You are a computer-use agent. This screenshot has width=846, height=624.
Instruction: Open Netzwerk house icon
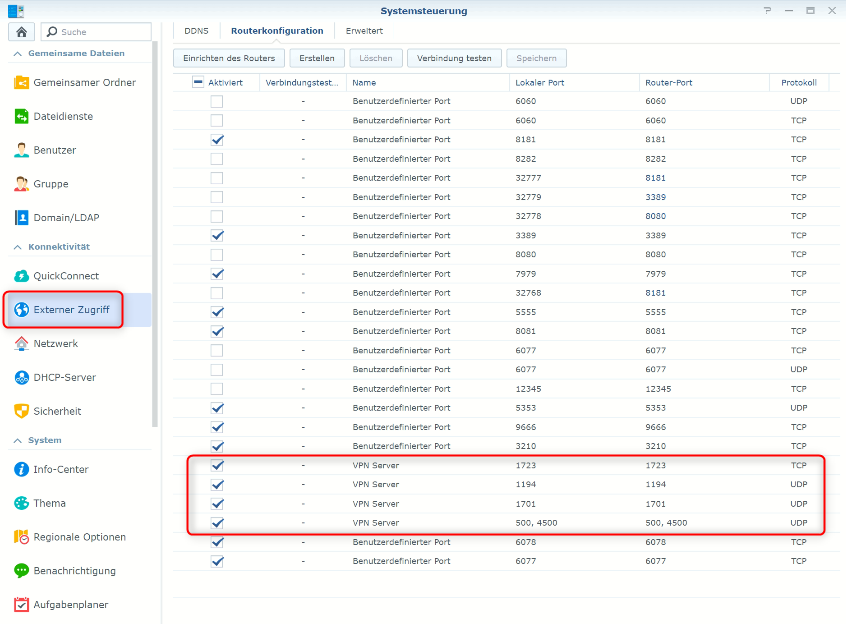pyautogui.click(x=22, y=344)
